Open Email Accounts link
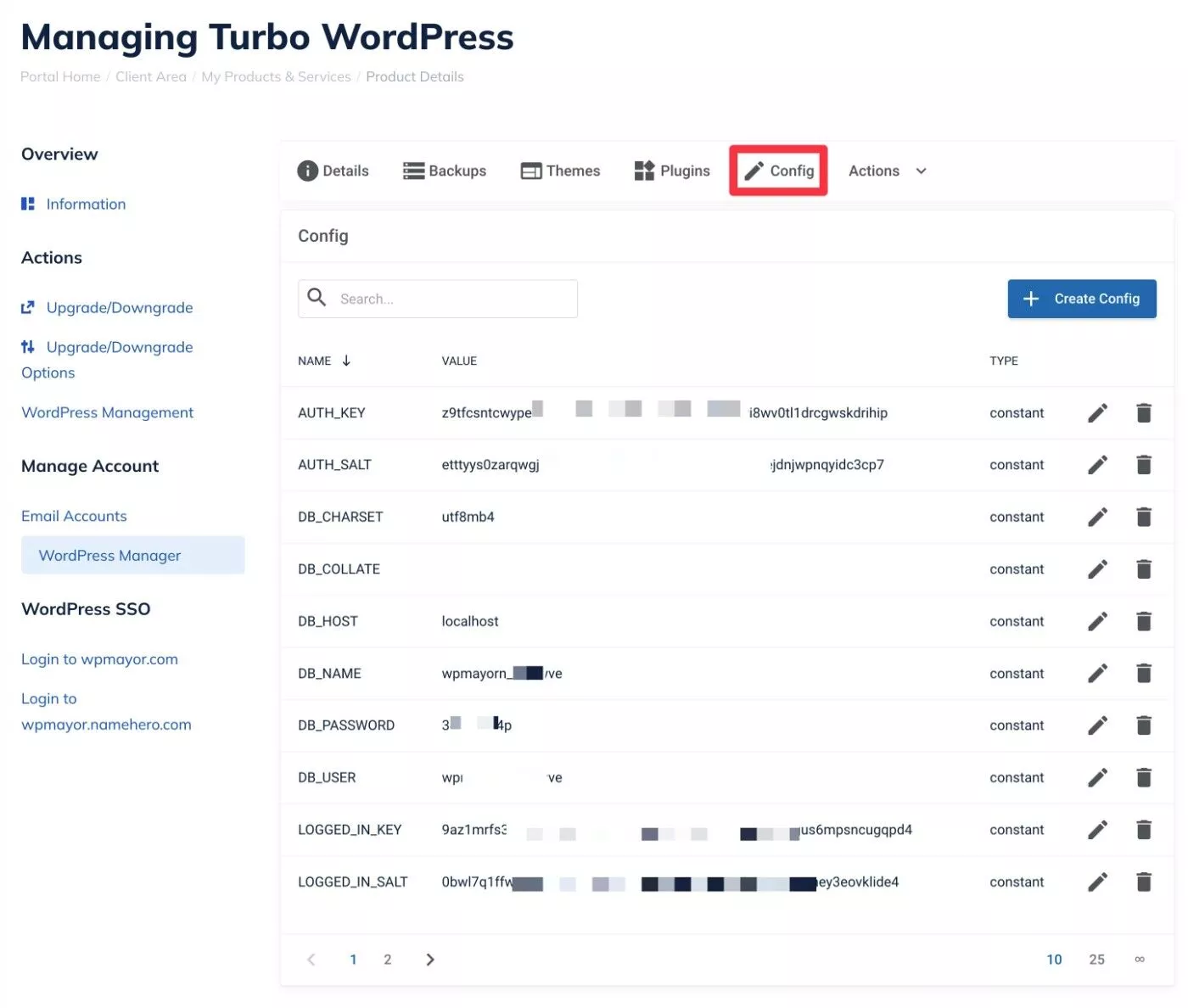Image resolution: width=1188 pixels, height=1008 pixels. [74, 516]
